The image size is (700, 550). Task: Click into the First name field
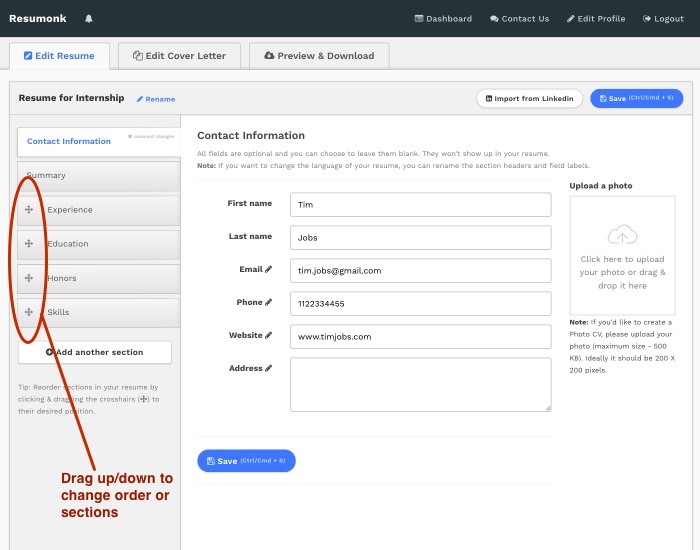coord(420,204)
